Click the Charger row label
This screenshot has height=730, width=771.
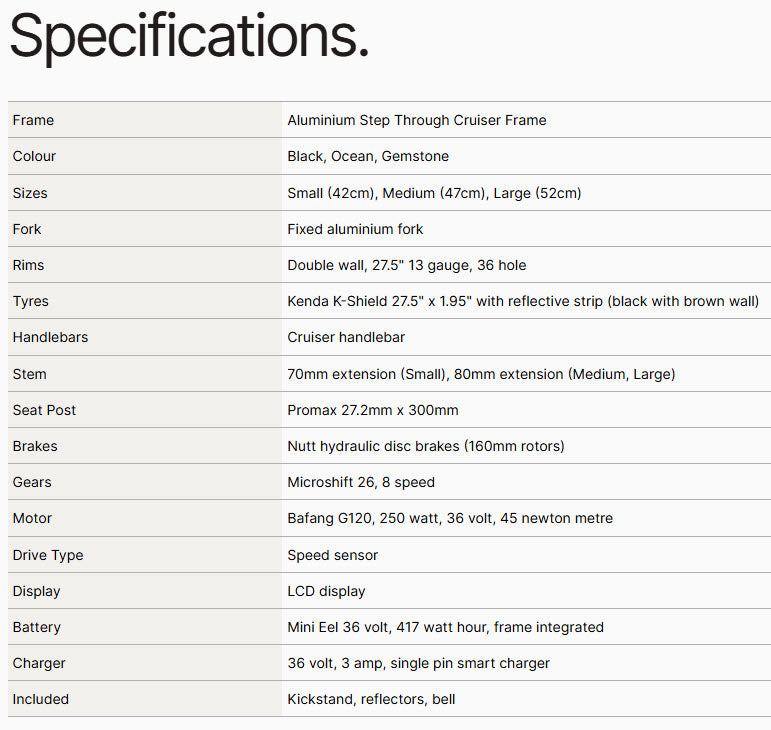tap(39, 663)
